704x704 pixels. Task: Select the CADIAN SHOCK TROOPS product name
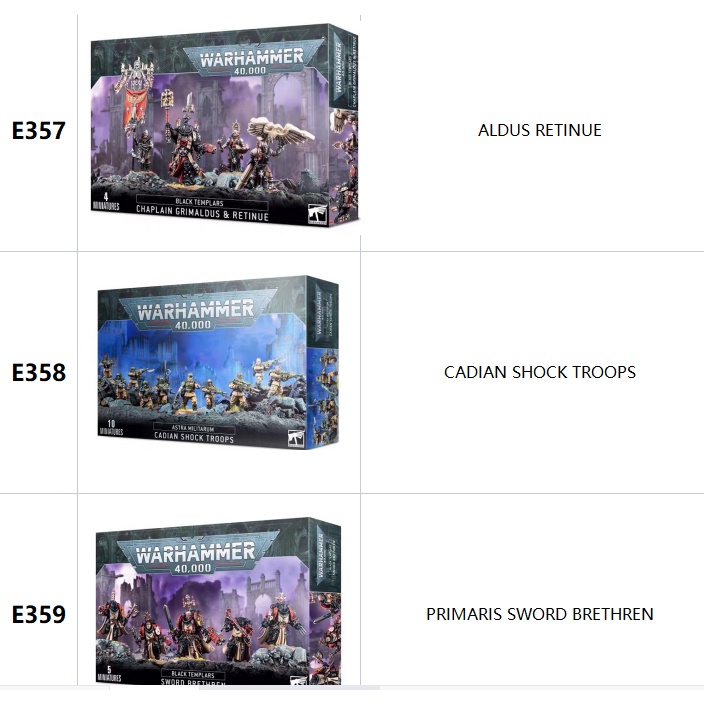click(x=539, y=372)
